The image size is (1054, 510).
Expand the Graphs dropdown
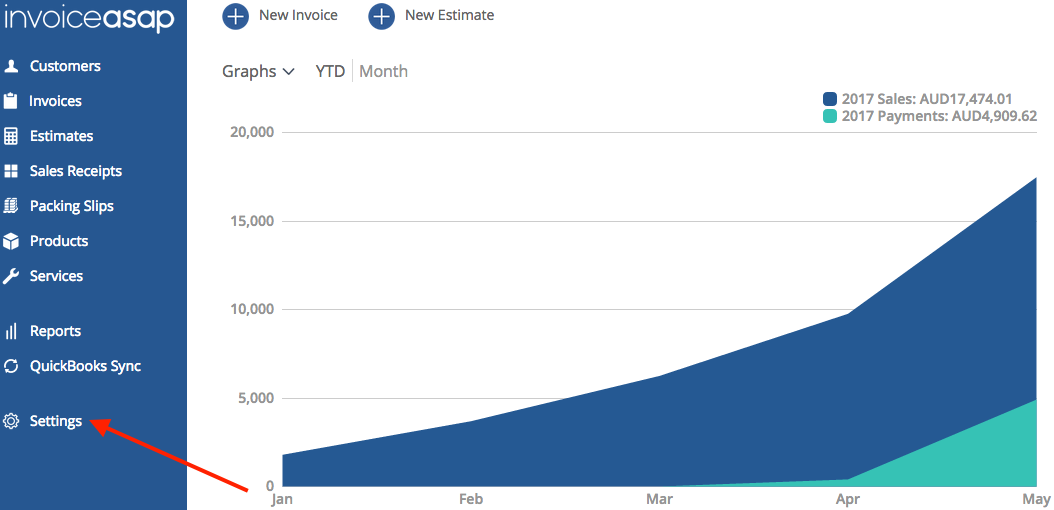258,71
